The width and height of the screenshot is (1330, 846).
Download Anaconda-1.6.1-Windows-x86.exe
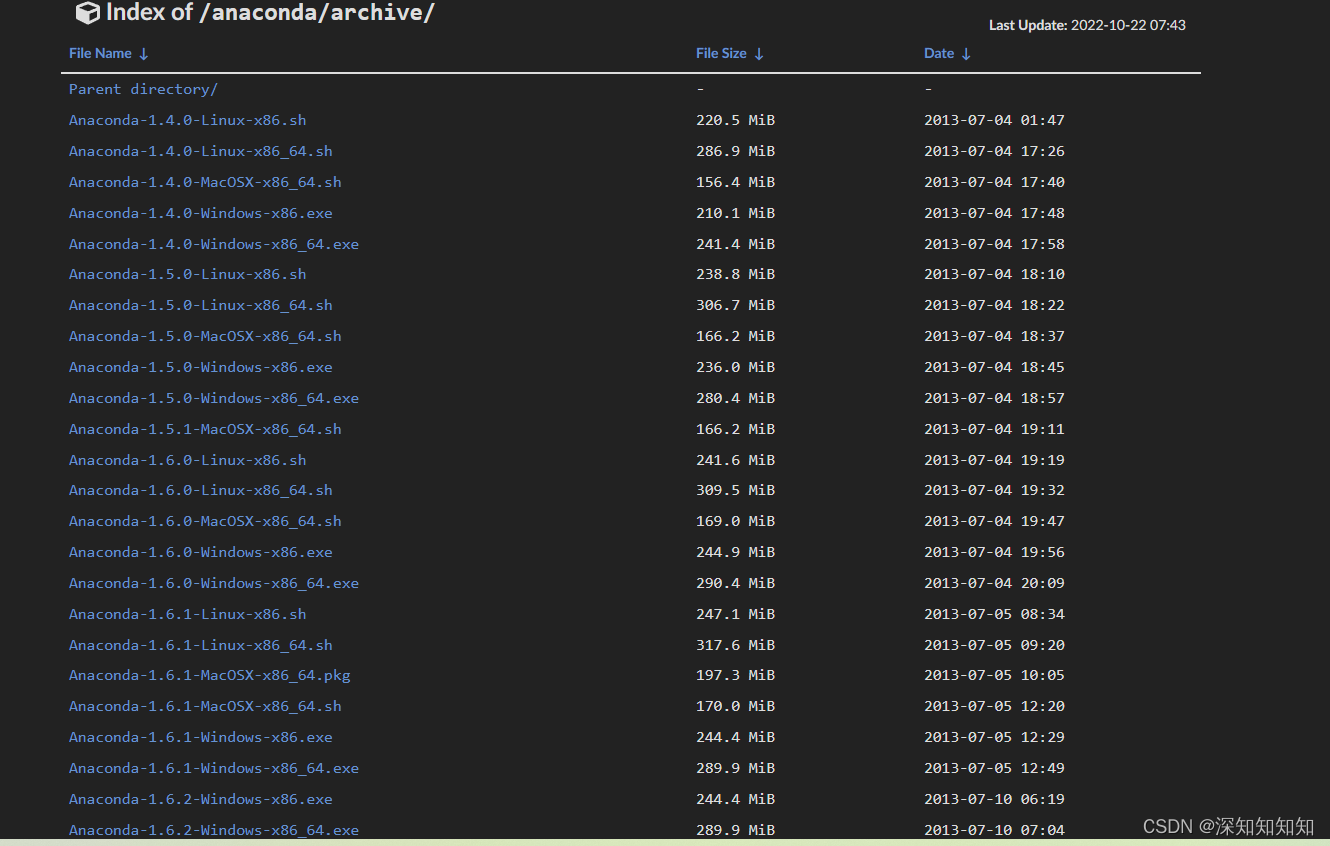(x=201, y=737)
